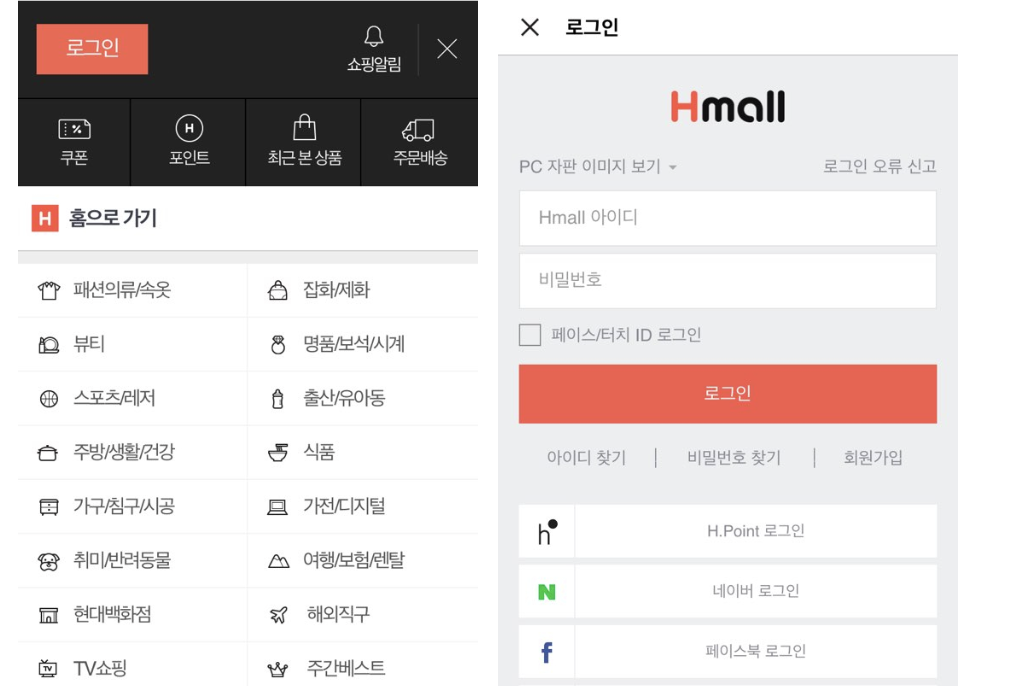This screenshot has width=1025, height=686.
Task: Click the noodle bowl icon for 식품
Action: pos(278,453)
